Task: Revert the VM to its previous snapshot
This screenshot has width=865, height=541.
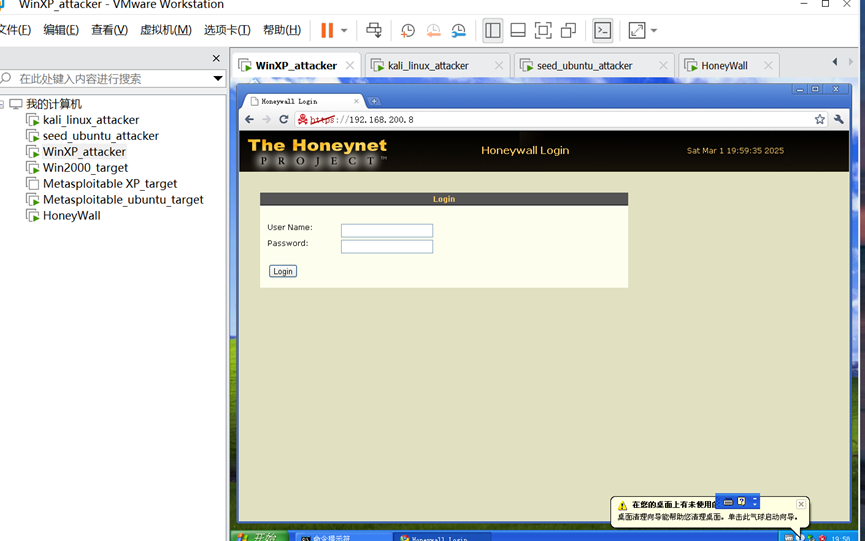Action: pyautogui.click(x=434, y=30)
